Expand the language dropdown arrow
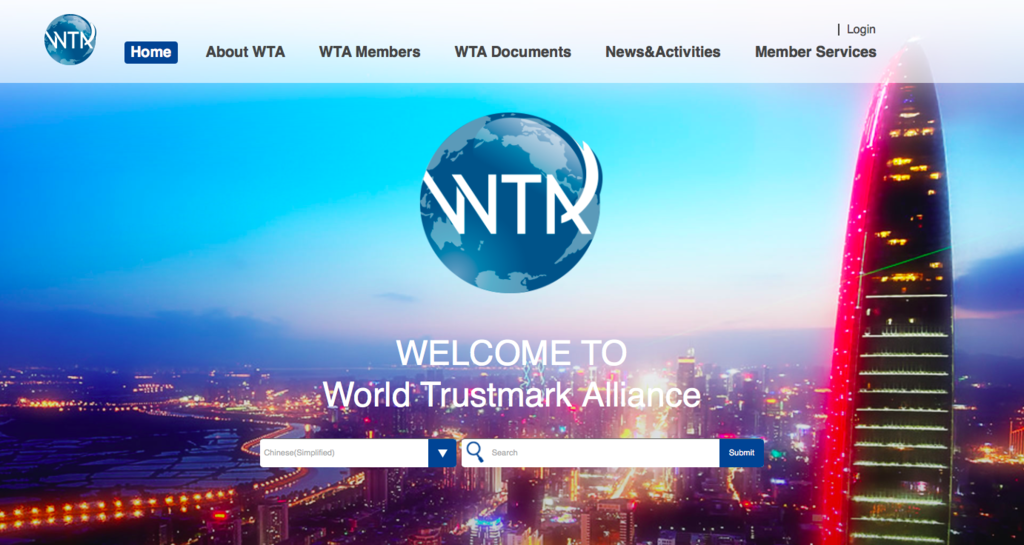The image size is (1024, 545). [442, 453]
